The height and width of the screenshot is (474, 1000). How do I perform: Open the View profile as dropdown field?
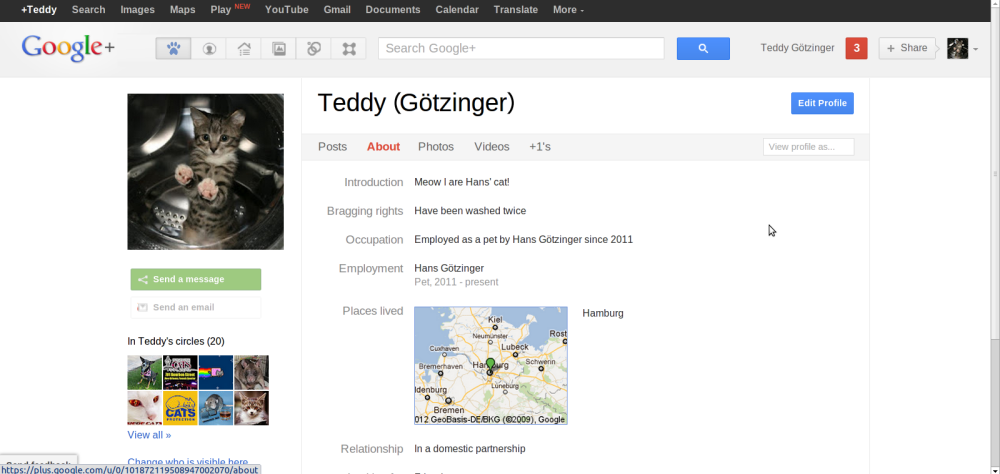tap(808, 147)
